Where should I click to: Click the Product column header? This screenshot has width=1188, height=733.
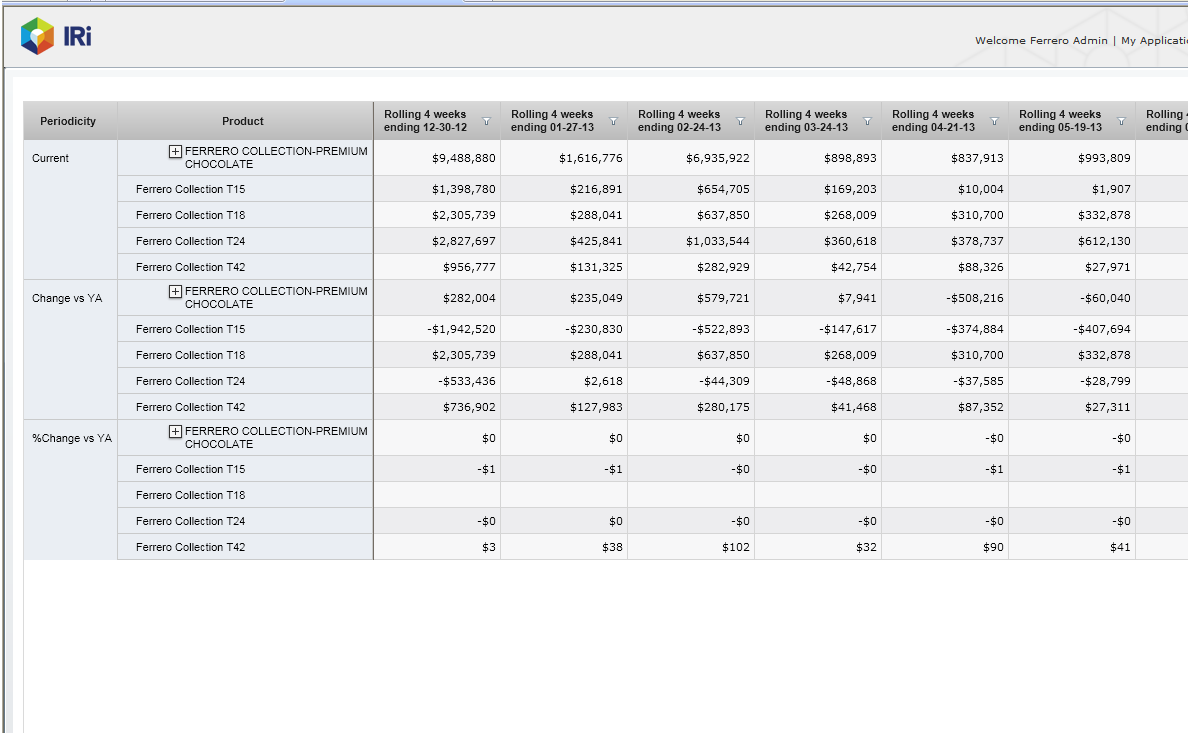tap(243, 121)
